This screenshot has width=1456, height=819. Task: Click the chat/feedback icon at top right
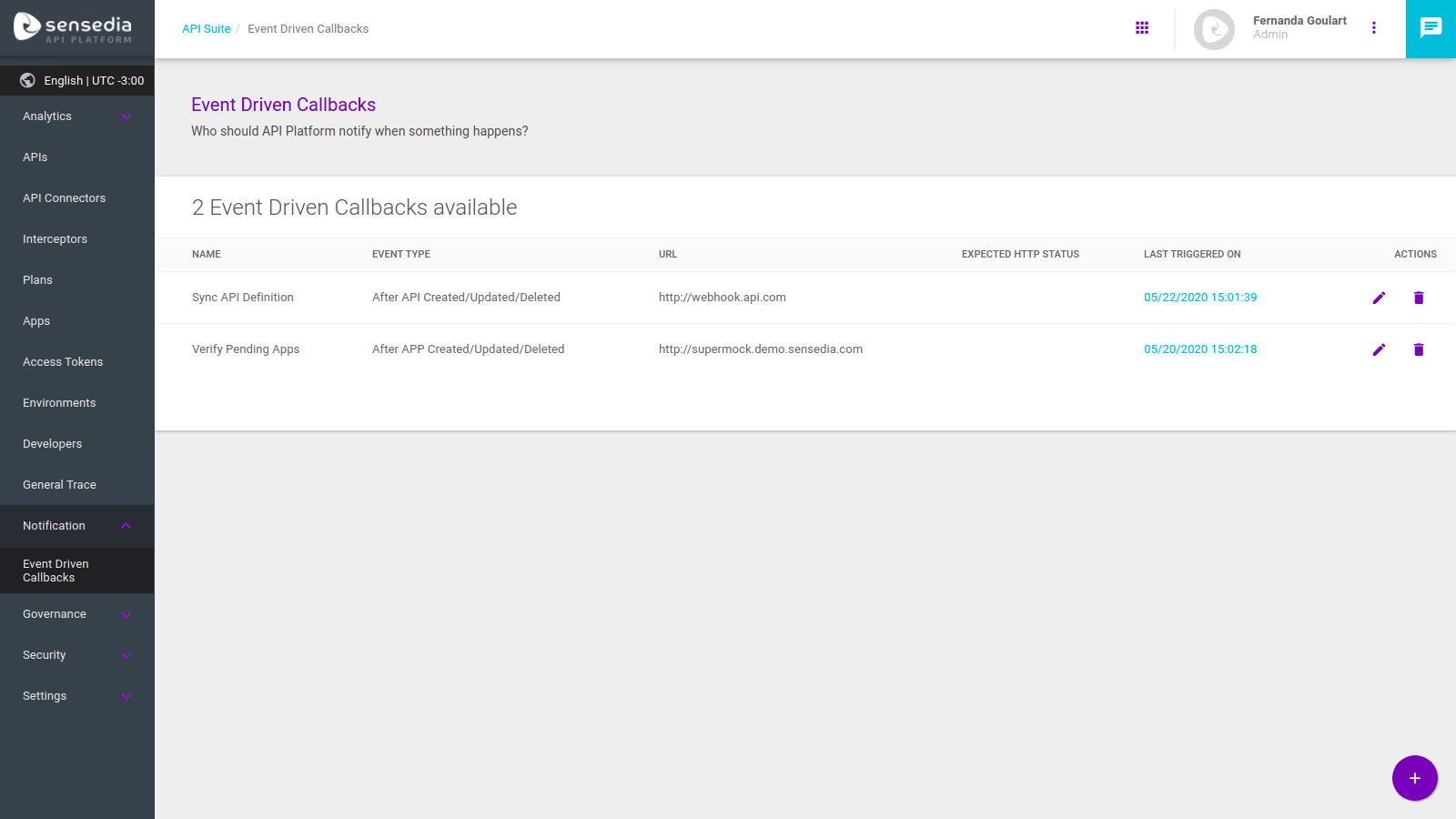1430,28
